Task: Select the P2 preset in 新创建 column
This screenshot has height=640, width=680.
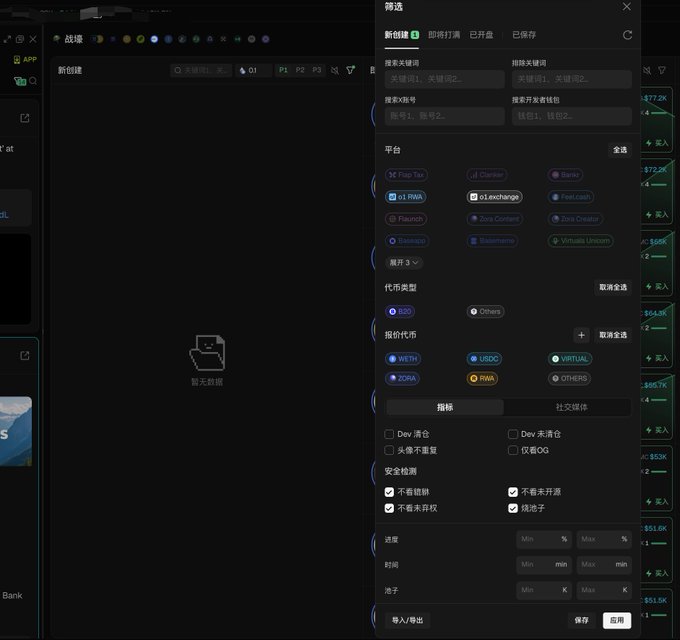Action: coord(300,70)
